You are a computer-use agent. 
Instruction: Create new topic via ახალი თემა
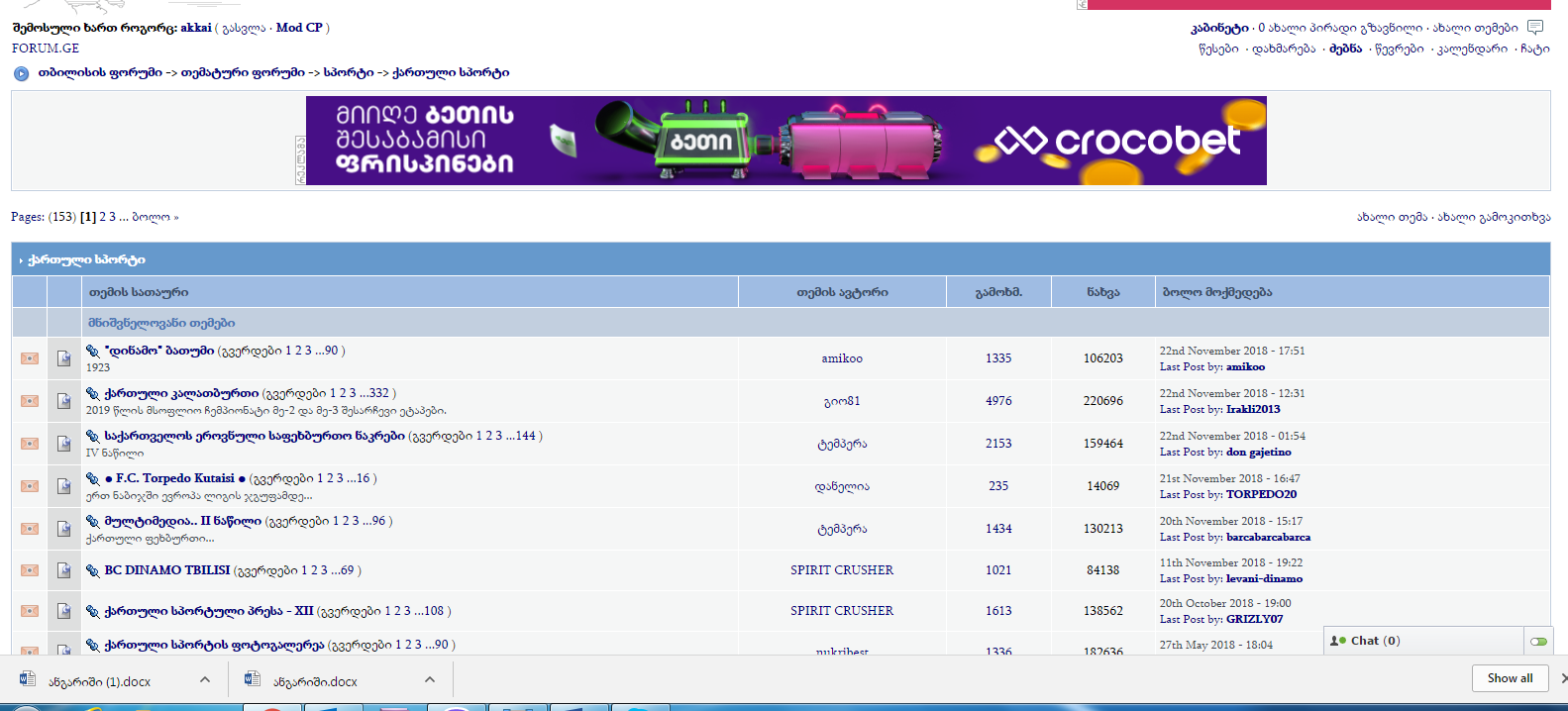(x=1393, y=217)
